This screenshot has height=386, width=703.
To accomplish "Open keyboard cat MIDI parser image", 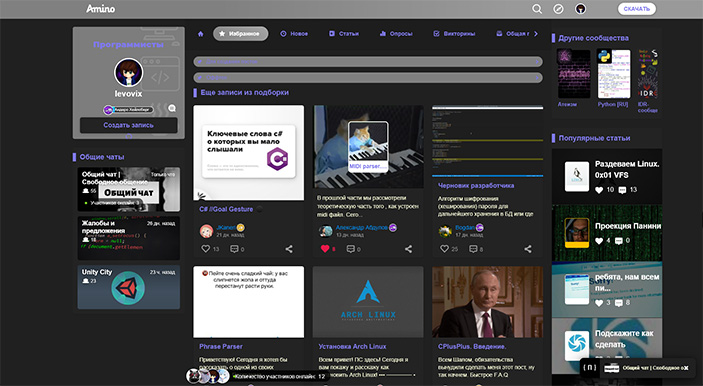I will [368, 147].
